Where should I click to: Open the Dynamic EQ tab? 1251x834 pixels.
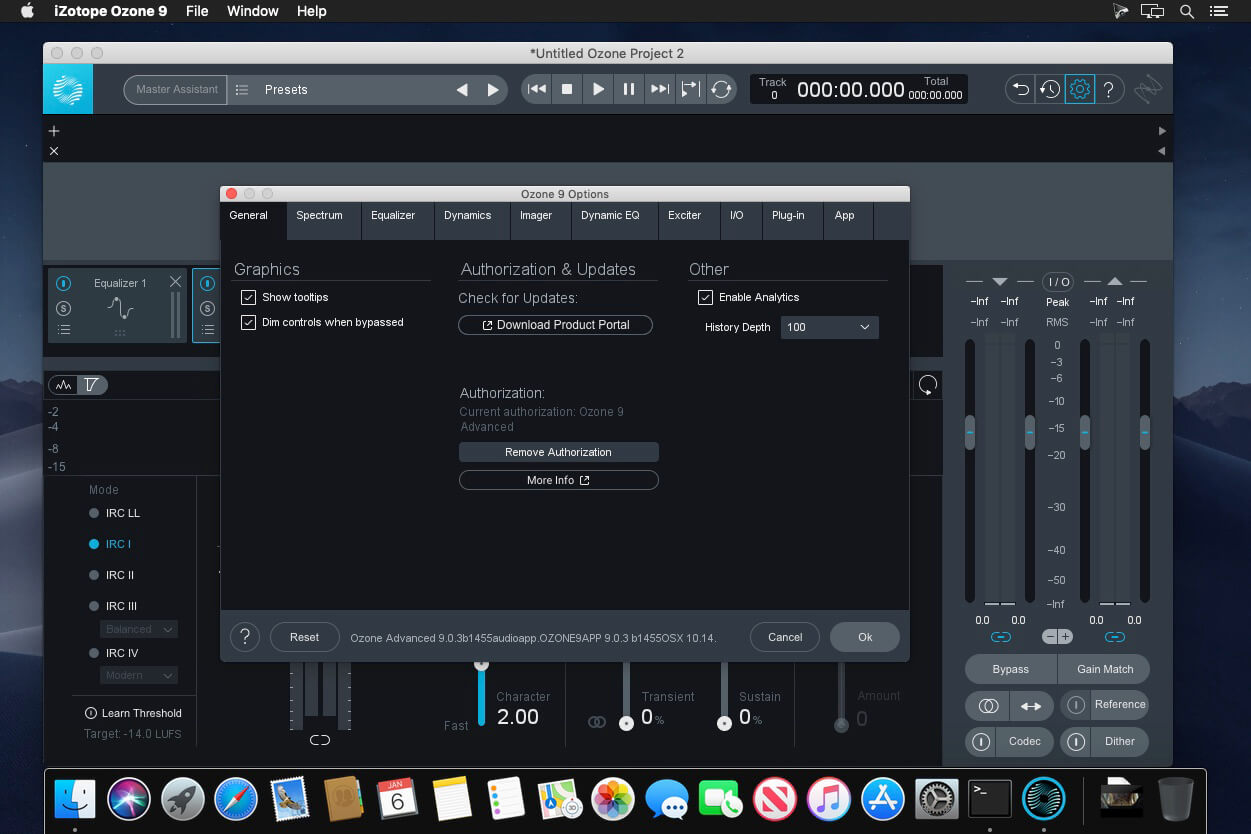(x=610, y=215)
